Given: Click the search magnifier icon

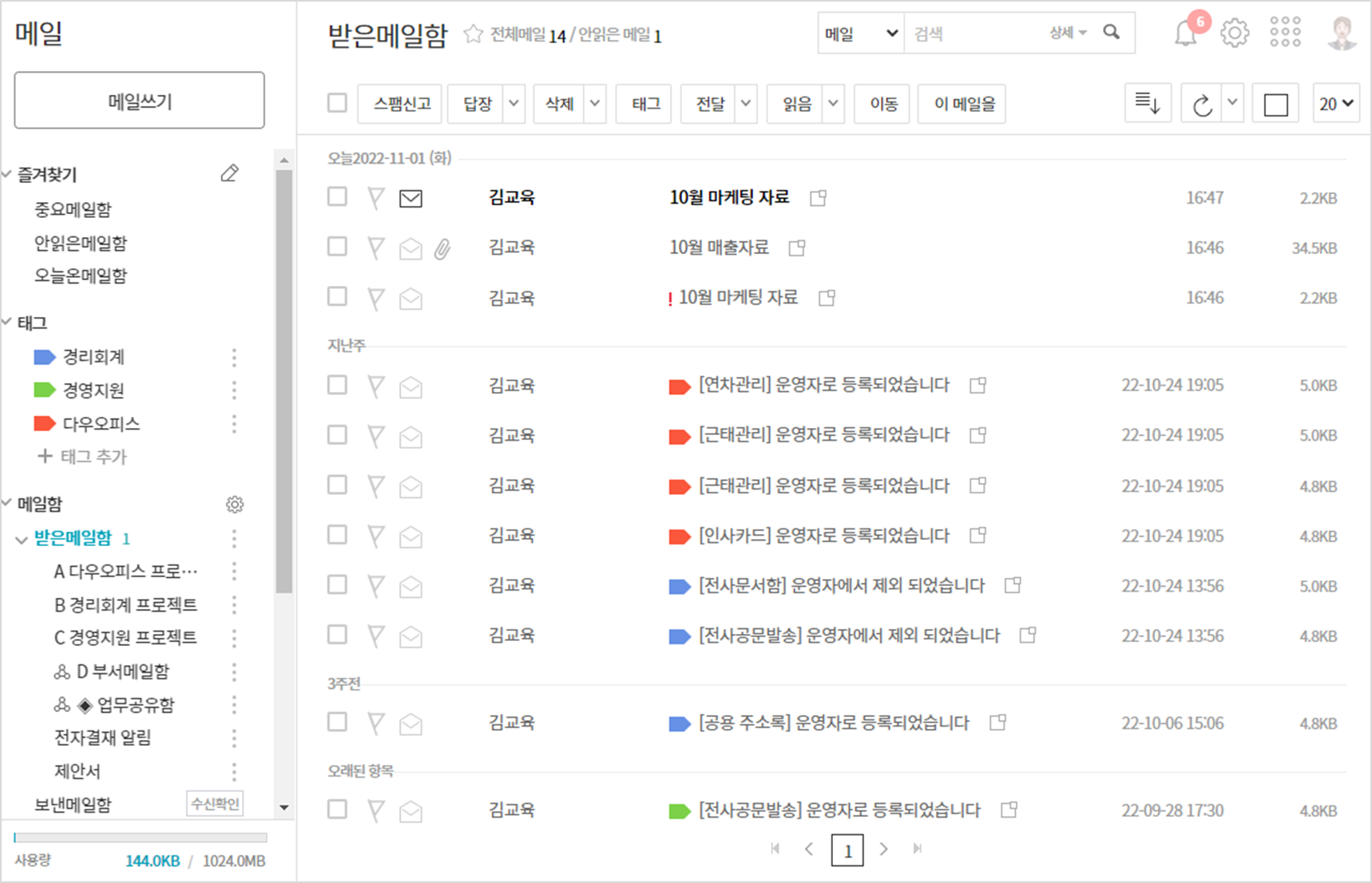Looking at the screenshot, I should pos(1112,32).
